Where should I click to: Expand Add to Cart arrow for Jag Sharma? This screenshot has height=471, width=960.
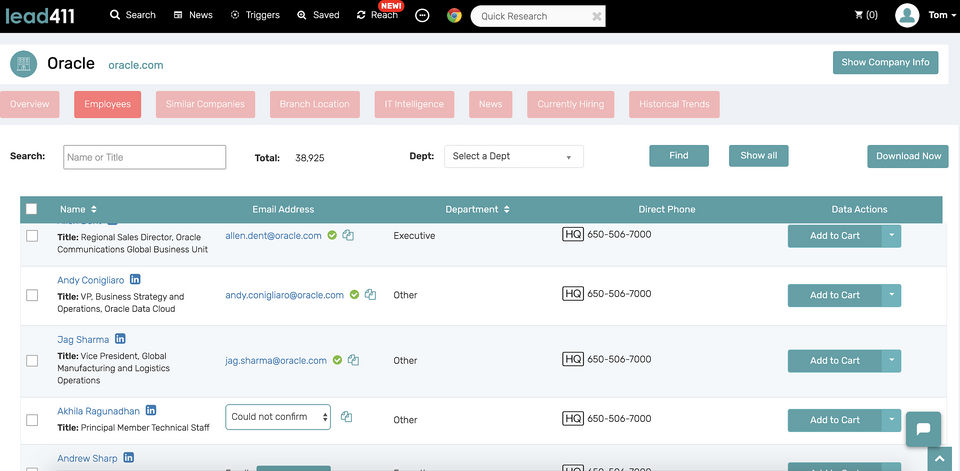click(891, 361)
